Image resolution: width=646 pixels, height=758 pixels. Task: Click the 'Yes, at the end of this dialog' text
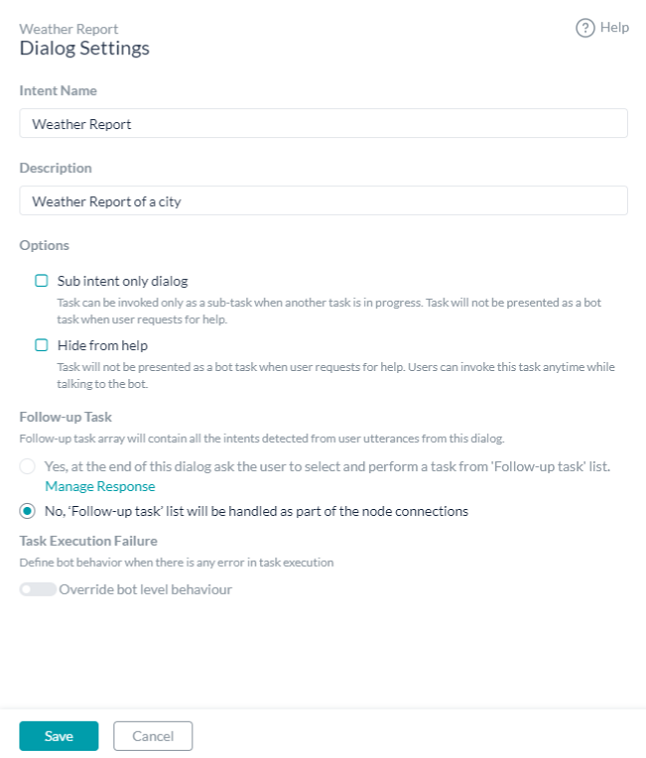tap(327, 466)
